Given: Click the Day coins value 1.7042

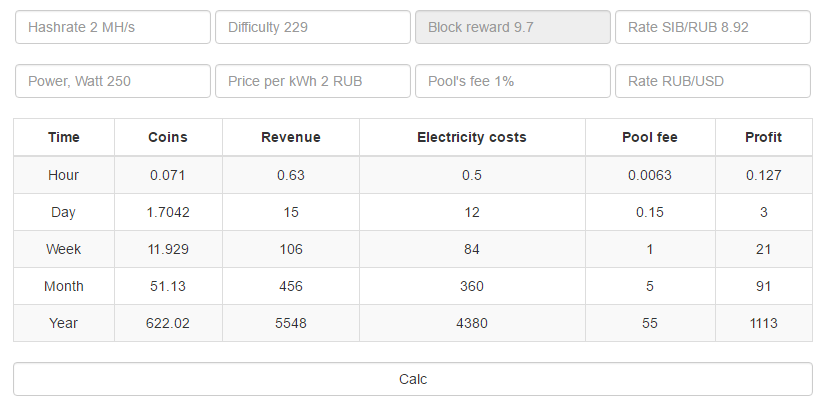Looking at the screenshot, I should click(x=168, y=212).
